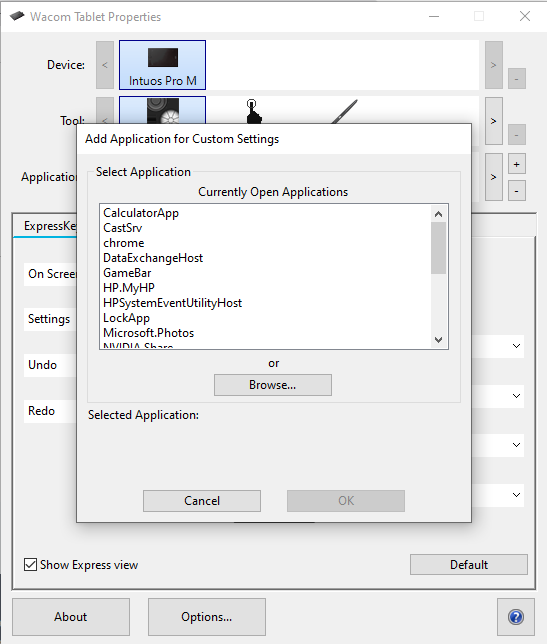Choose Microsoft.Photos in the applications list
Image resolution: width=547 pixels, height=644 pixels.
tap(148, 333)
